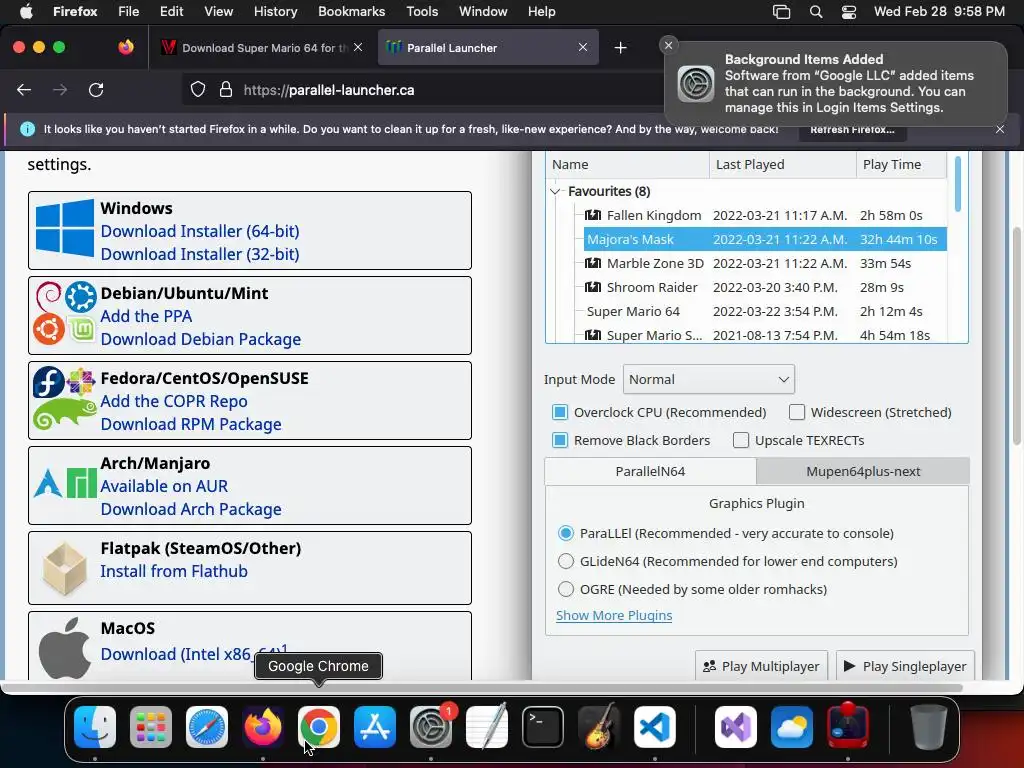
Task: Click the Apple menu icon
Action: coord(26,11)
